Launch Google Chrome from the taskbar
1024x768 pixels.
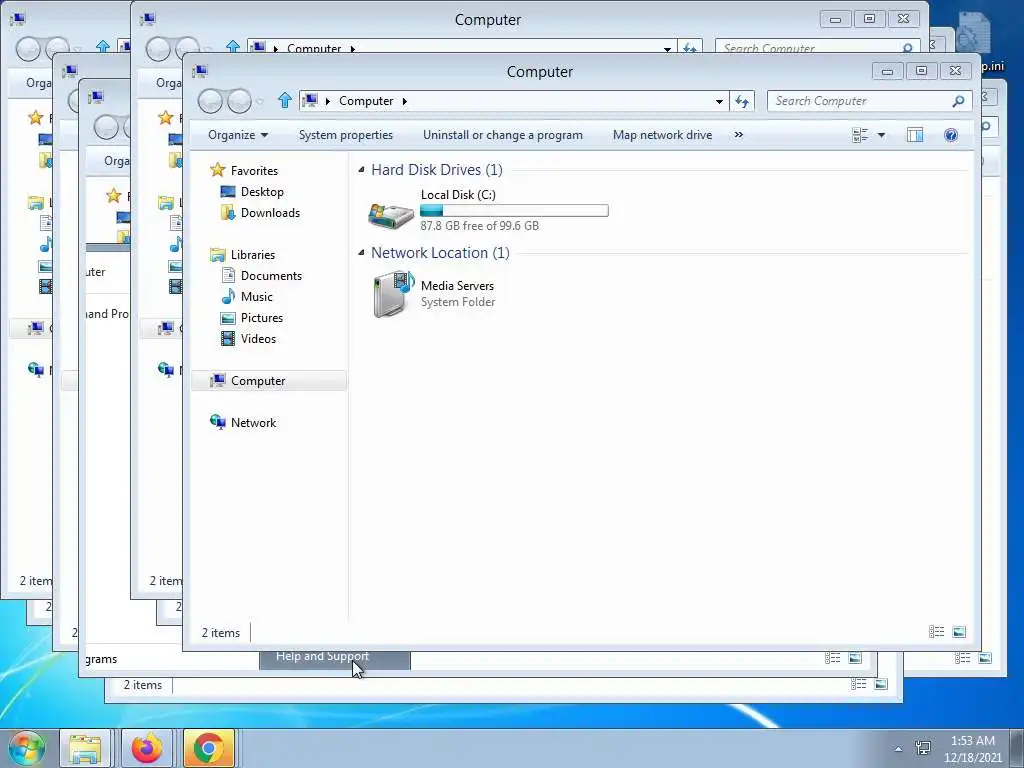tap(208, 748)
